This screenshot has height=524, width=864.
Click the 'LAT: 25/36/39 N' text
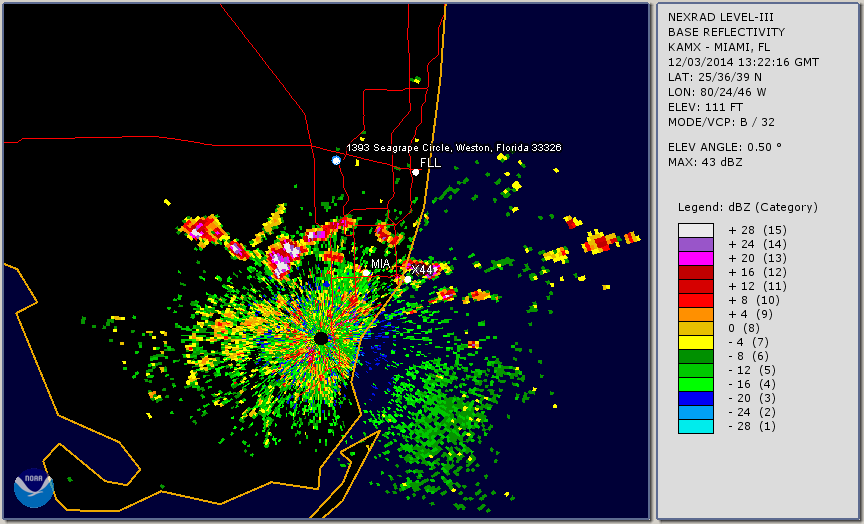[715, 77]
